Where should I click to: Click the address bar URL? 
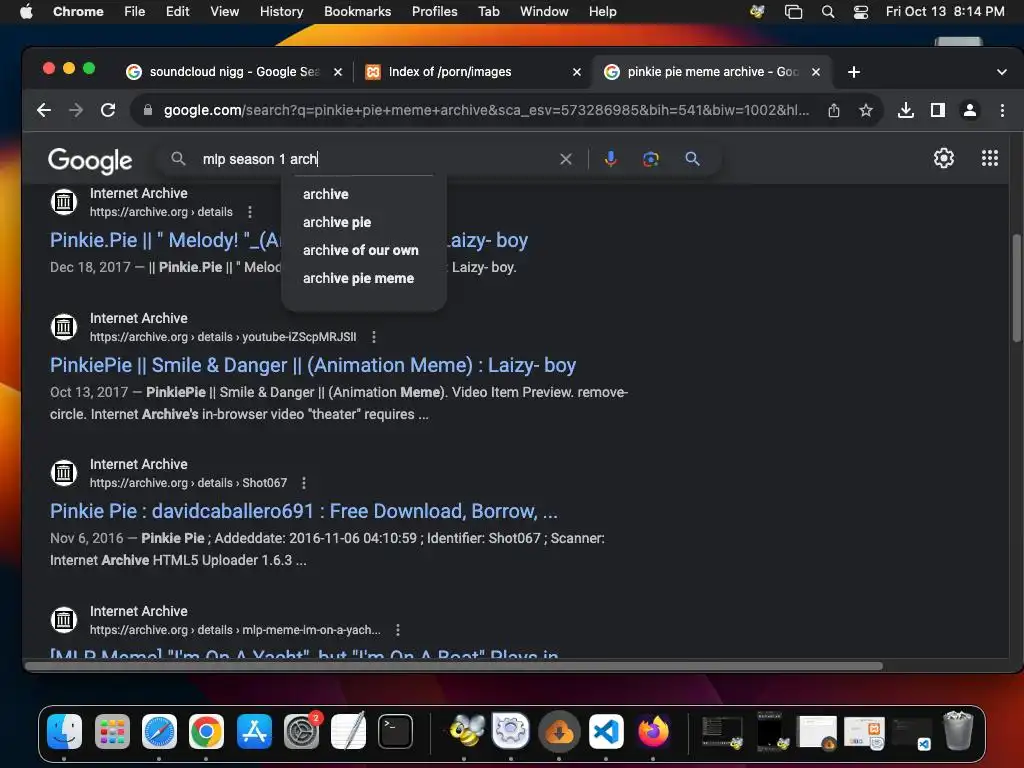pyautogui.click(x=486, y=110)
